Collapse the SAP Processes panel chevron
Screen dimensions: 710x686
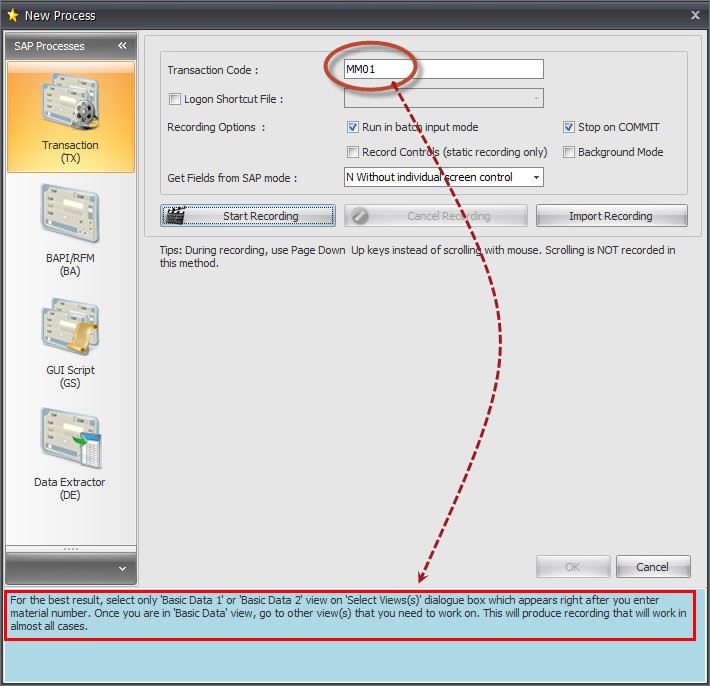[122, 46]
